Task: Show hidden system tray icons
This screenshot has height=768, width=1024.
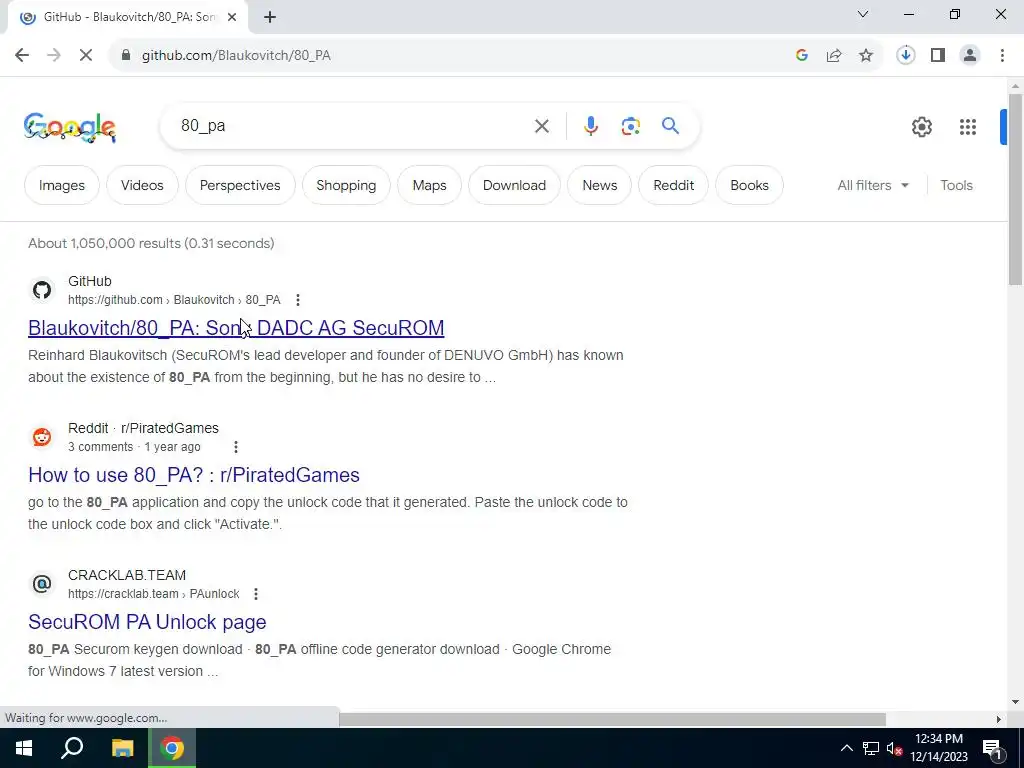Action: 846,748
